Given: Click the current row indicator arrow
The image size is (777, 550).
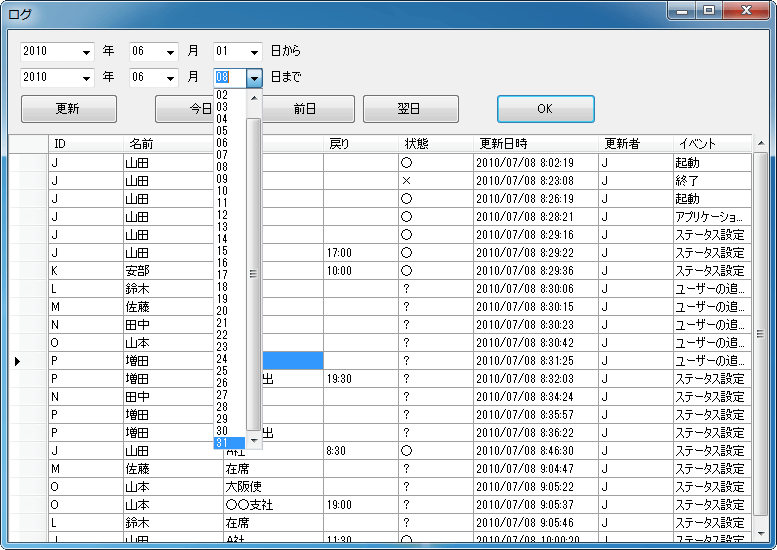Looking at the screenshot, I should [18, 361].
